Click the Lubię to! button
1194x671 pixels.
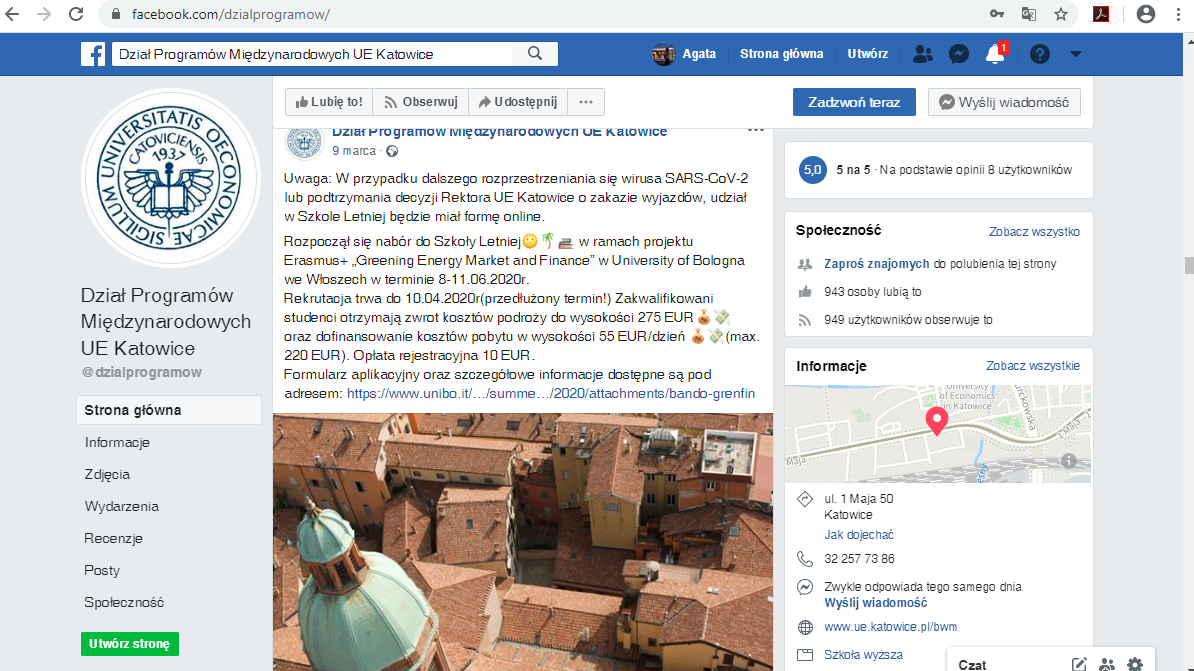[x=330, y=101]
